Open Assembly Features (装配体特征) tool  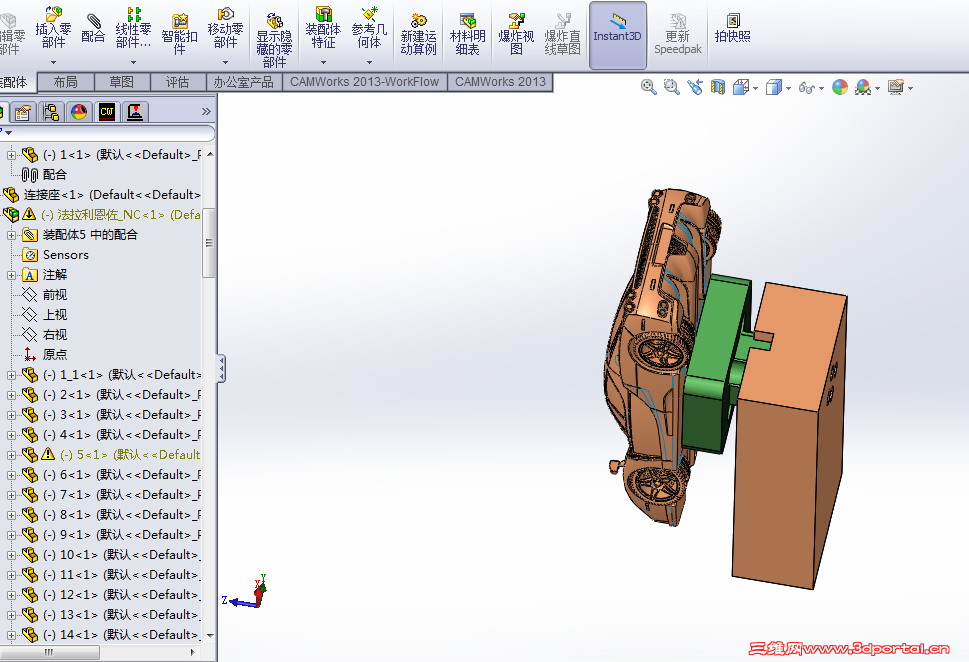323,27
